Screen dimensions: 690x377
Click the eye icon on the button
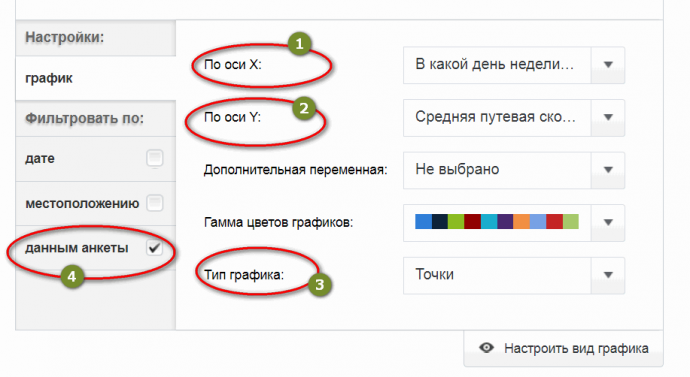click(486, 348)
